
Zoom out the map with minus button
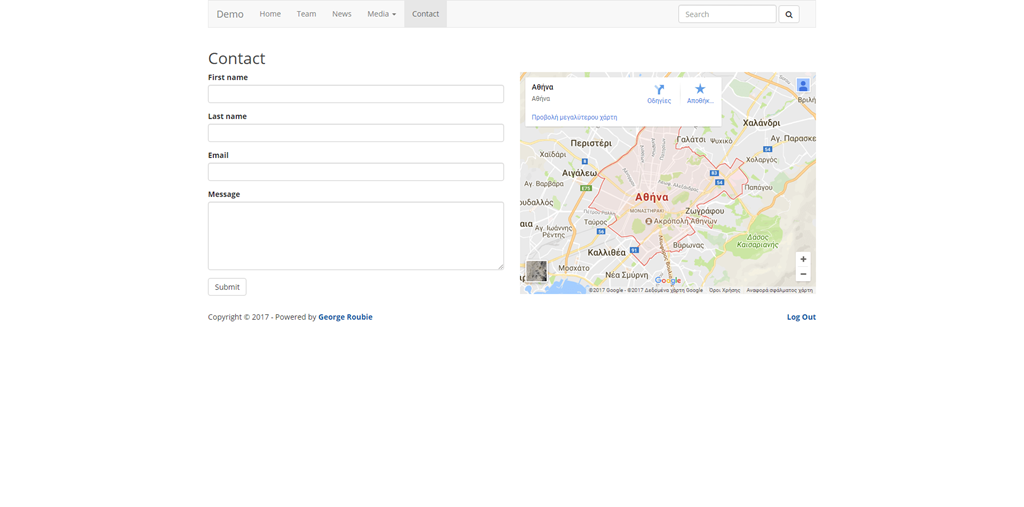[803, 274]
